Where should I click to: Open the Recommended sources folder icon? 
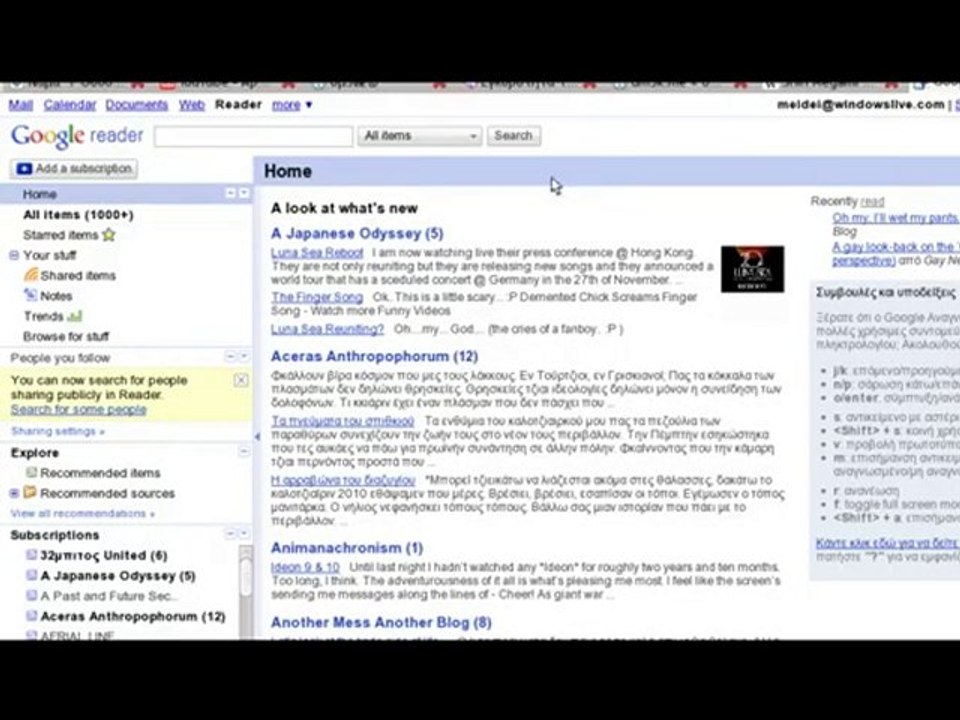(x=30, y=492)
